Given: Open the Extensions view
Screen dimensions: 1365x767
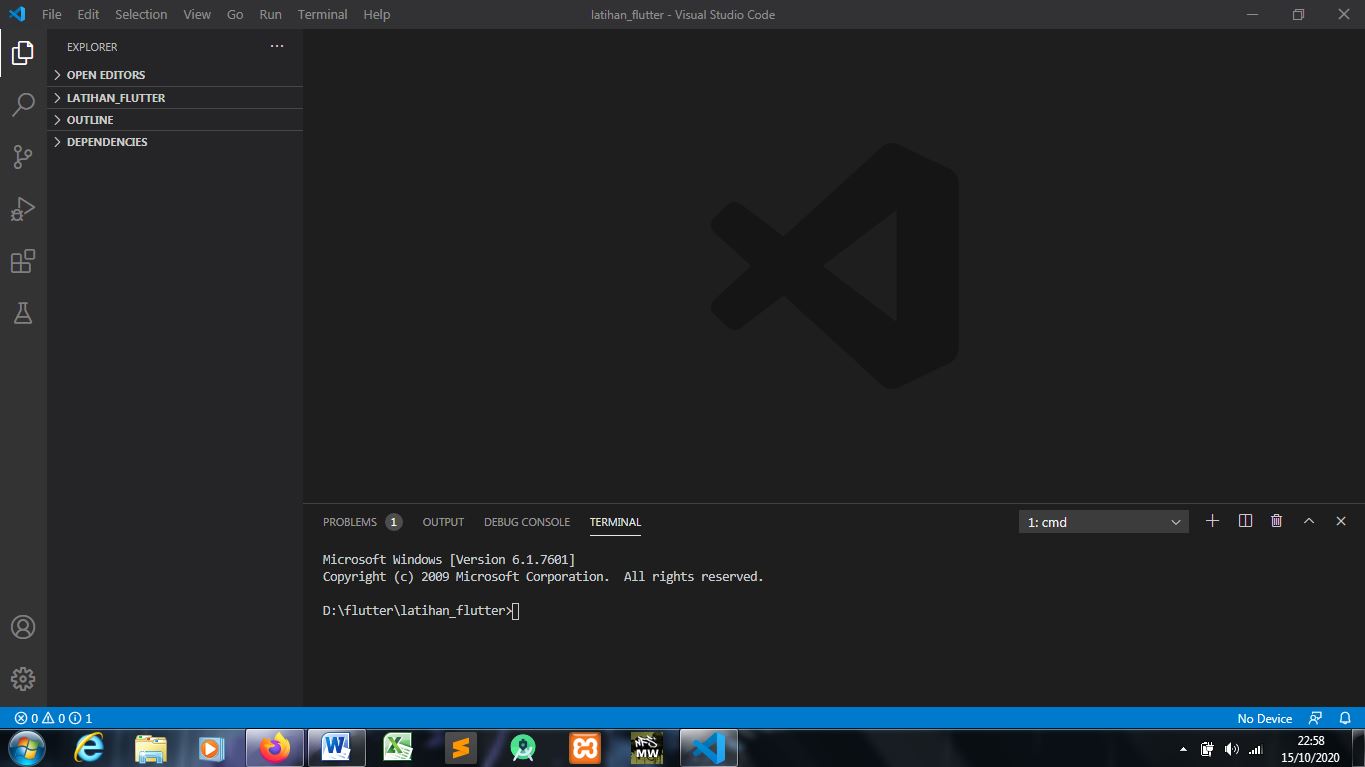Looking at the screenshot, I should 22,260.
